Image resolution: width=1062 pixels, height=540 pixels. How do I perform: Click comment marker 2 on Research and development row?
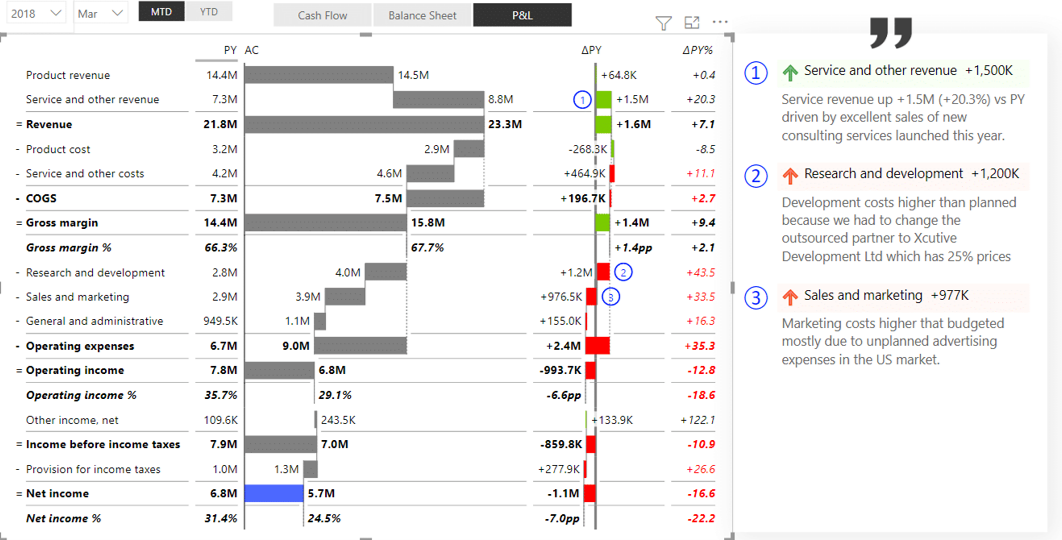[x=624, y=272]
